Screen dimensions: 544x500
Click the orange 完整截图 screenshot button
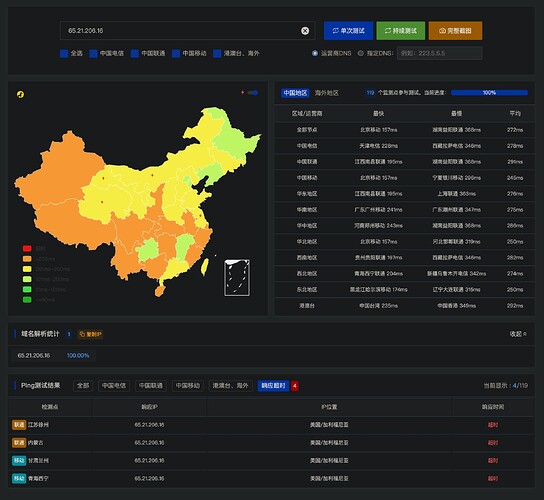pyautogui.click(x=455, y=31)
